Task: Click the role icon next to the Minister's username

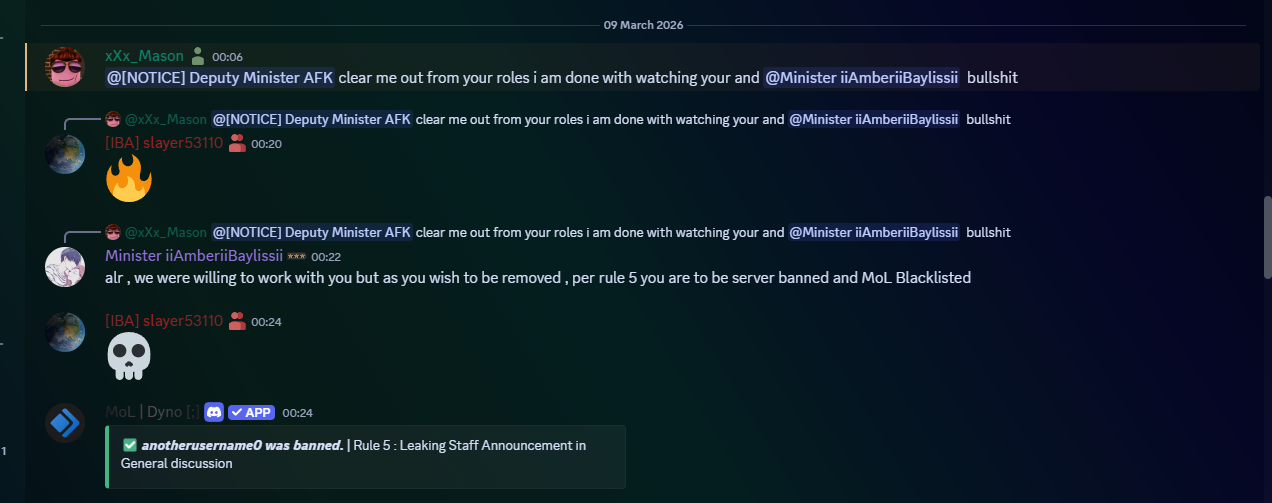Action: click(x=296, y=256)
